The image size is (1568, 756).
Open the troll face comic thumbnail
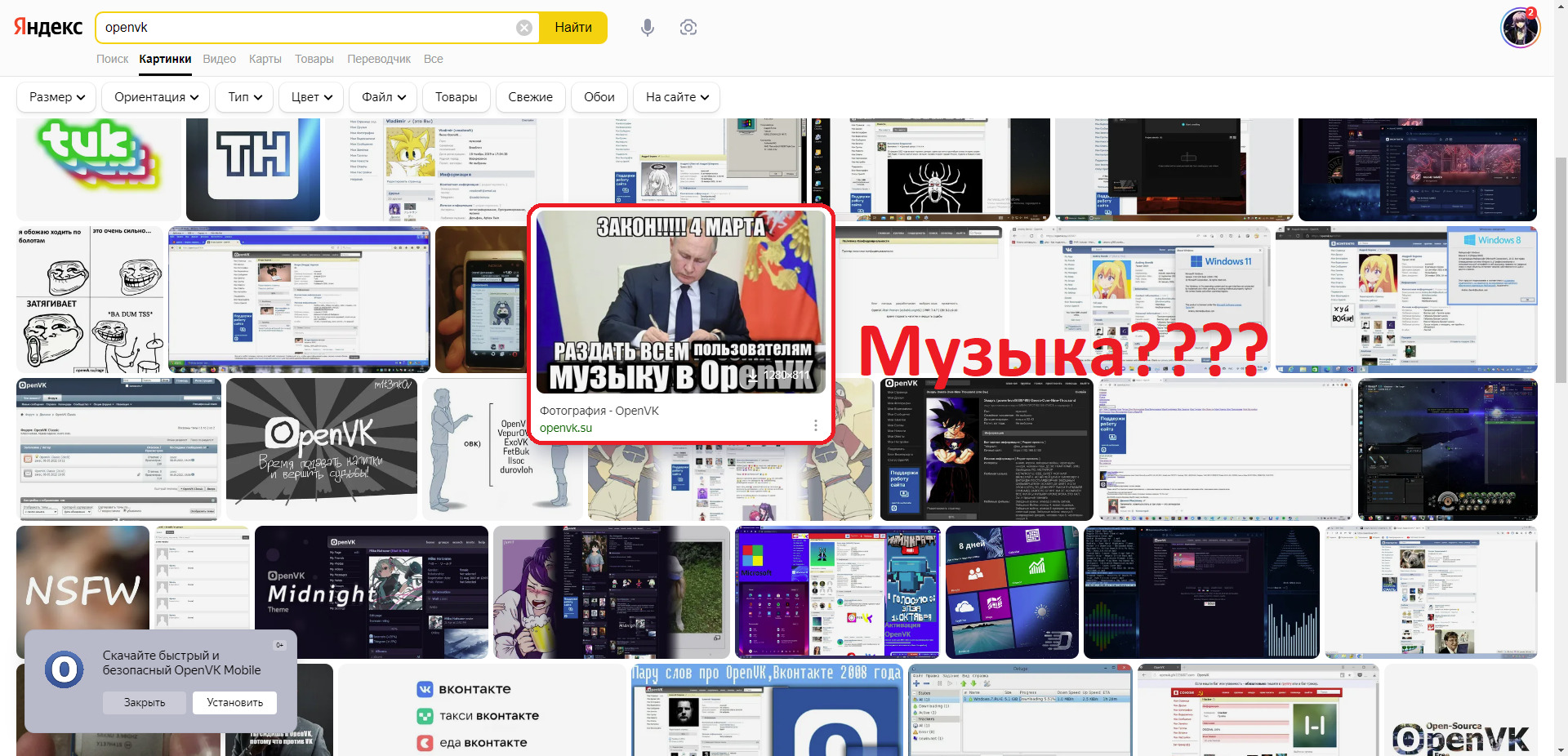(x=90, y=300)
